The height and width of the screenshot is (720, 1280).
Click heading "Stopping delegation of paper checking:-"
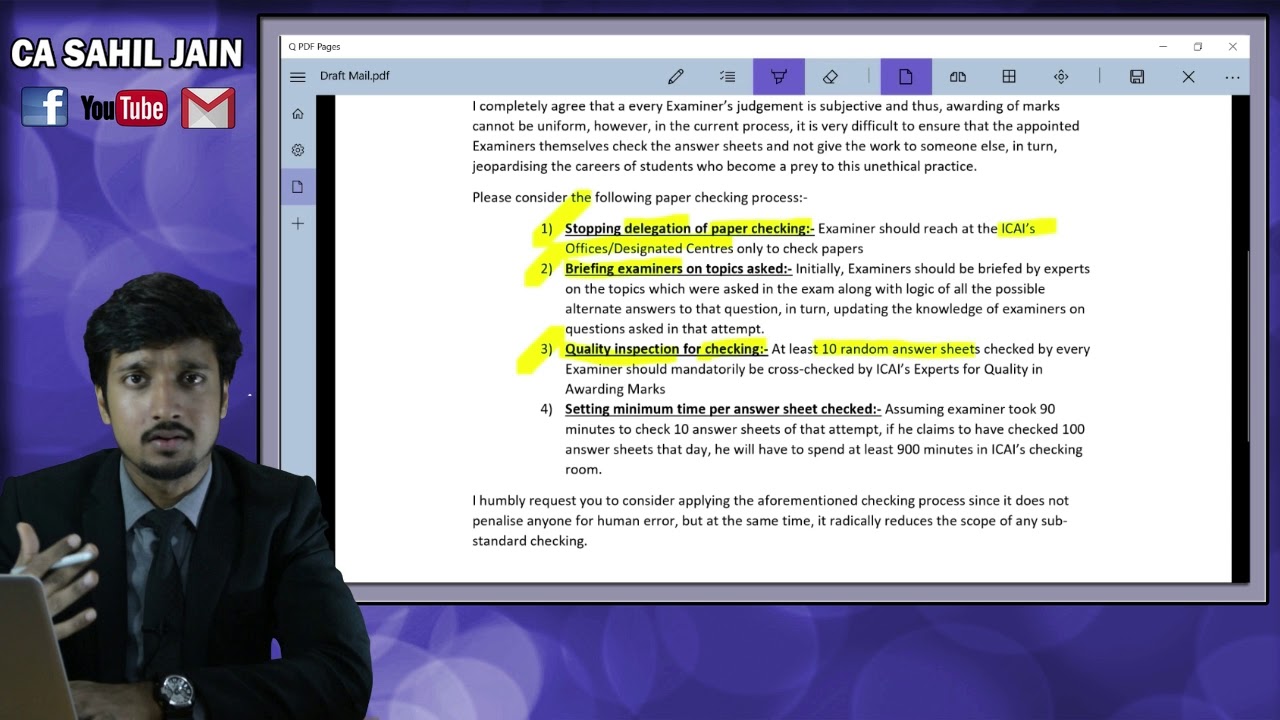(x=689, y=229)
